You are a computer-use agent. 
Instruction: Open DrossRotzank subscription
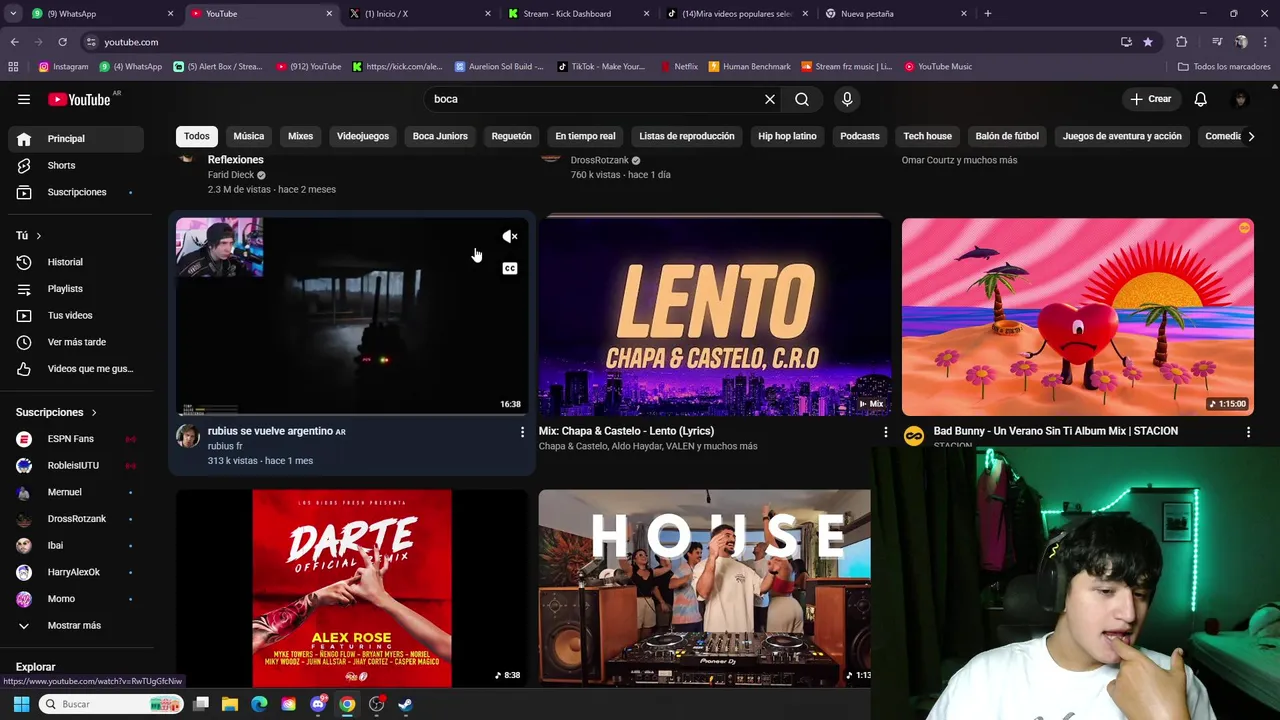click(76, 518)
